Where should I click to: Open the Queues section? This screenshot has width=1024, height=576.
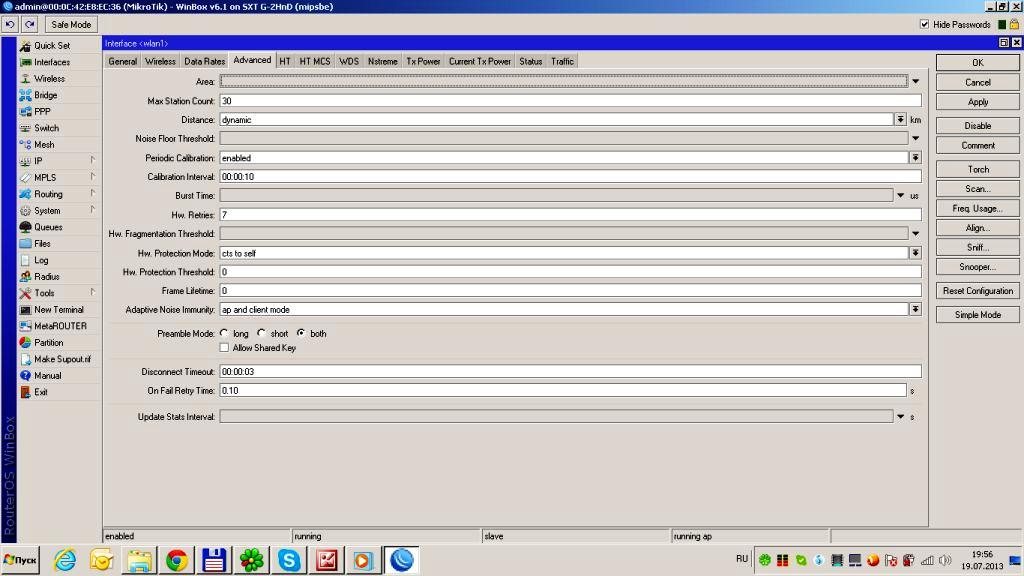(48, 227)
